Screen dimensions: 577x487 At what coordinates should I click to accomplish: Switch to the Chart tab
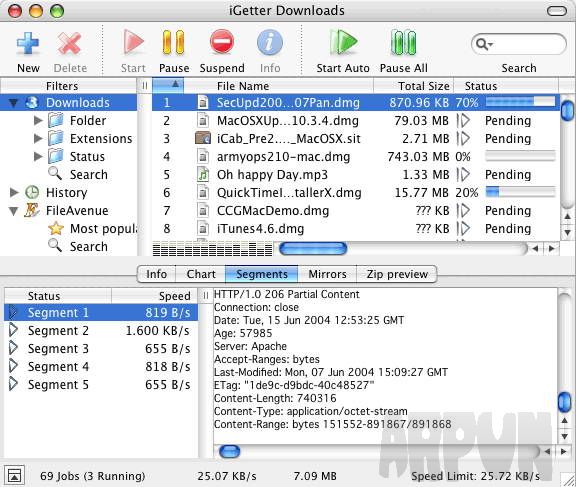click(x=201, y=274)
